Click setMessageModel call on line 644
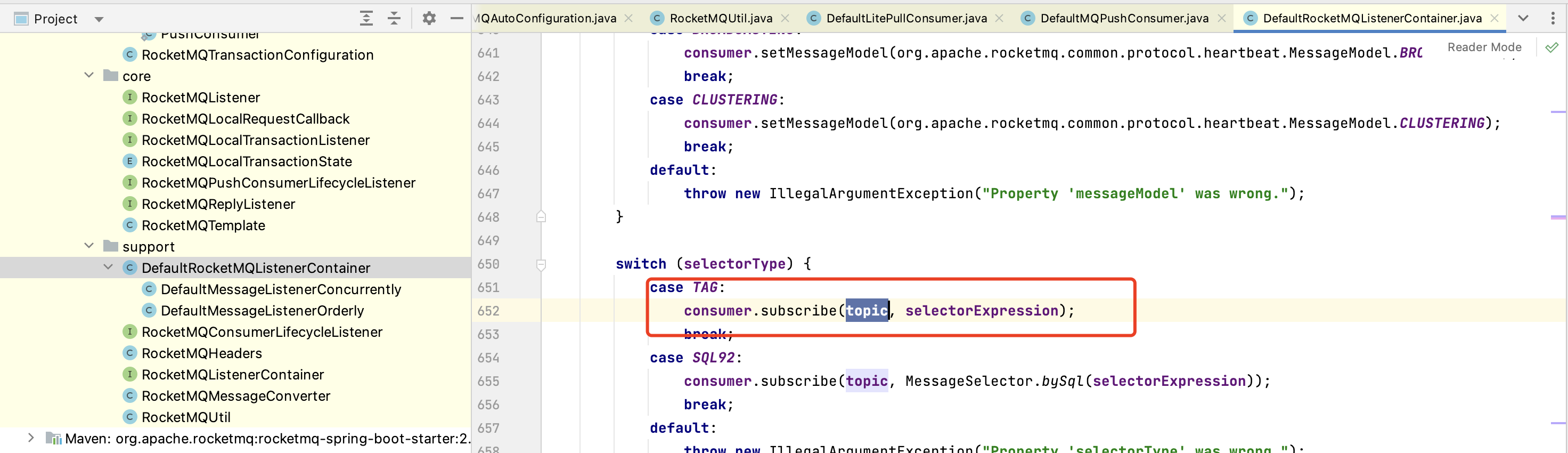Image resolution: width=1568 pixels, height=453 pixels. pos(824,124)
